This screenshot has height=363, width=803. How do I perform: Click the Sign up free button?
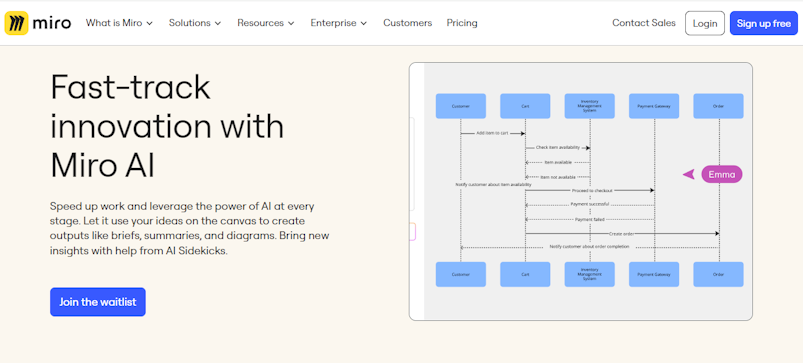[764, 24]
